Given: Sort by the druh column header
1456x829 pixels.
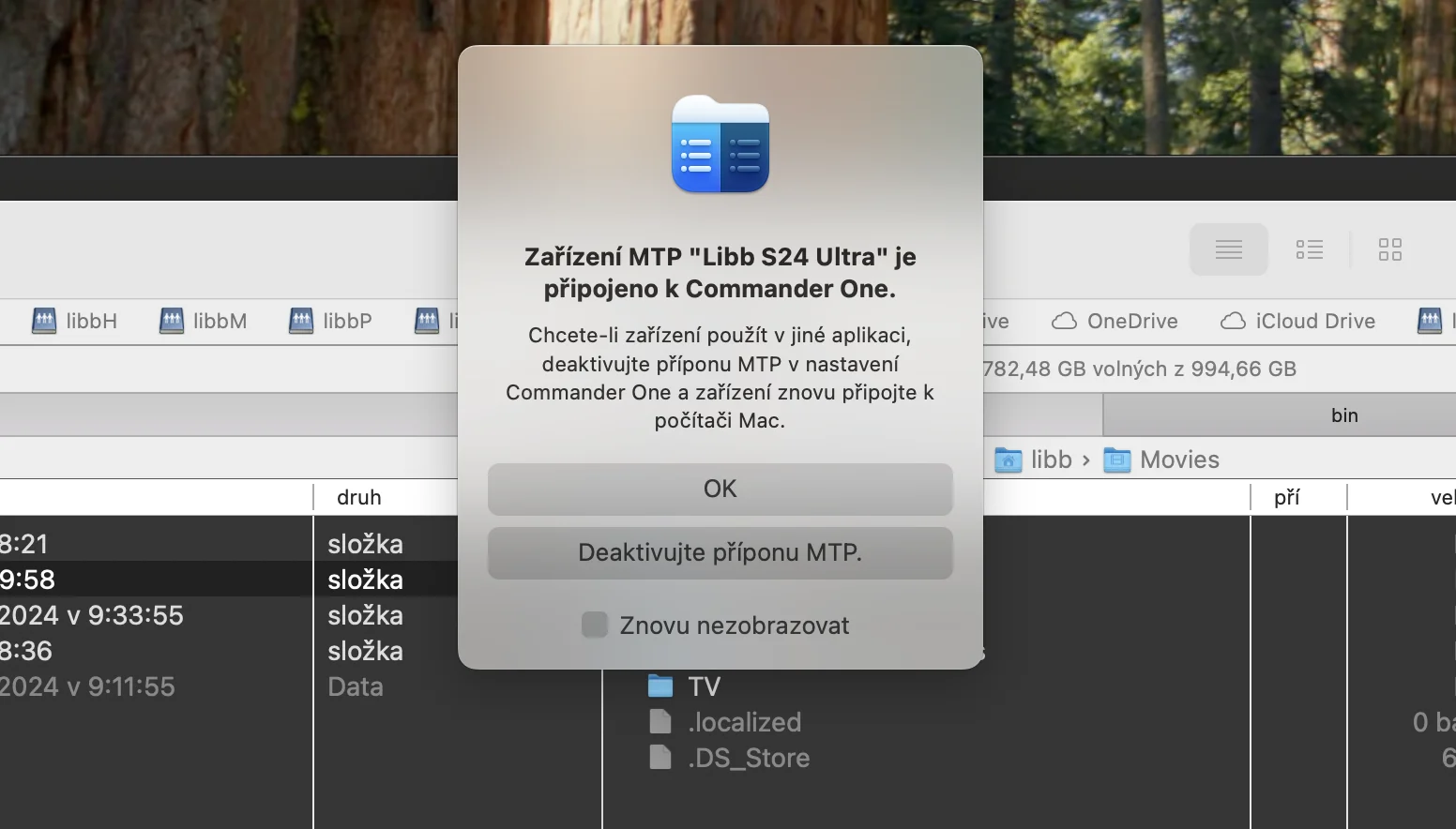Looking at the screenshot, I should coord(359,497).
